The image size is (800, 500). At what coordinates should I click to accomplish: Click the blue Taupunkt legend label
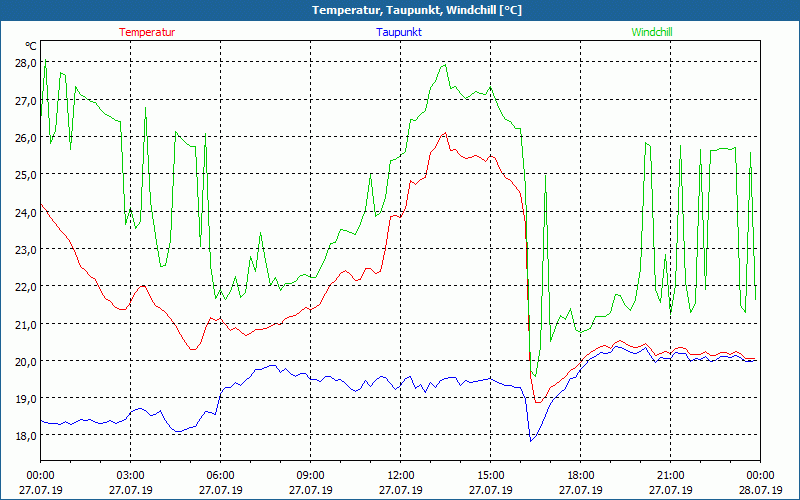pos(399,32)
